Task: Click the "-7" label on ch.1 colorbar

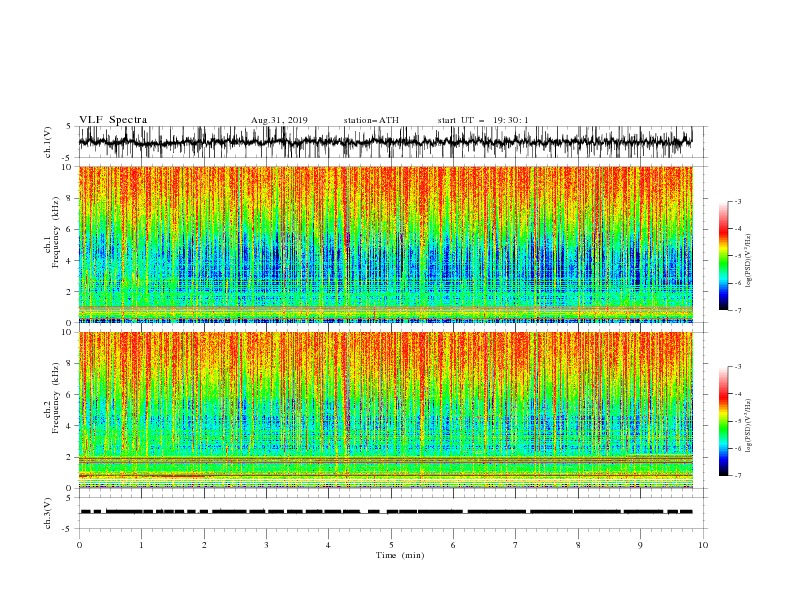Action: (737, 310)
